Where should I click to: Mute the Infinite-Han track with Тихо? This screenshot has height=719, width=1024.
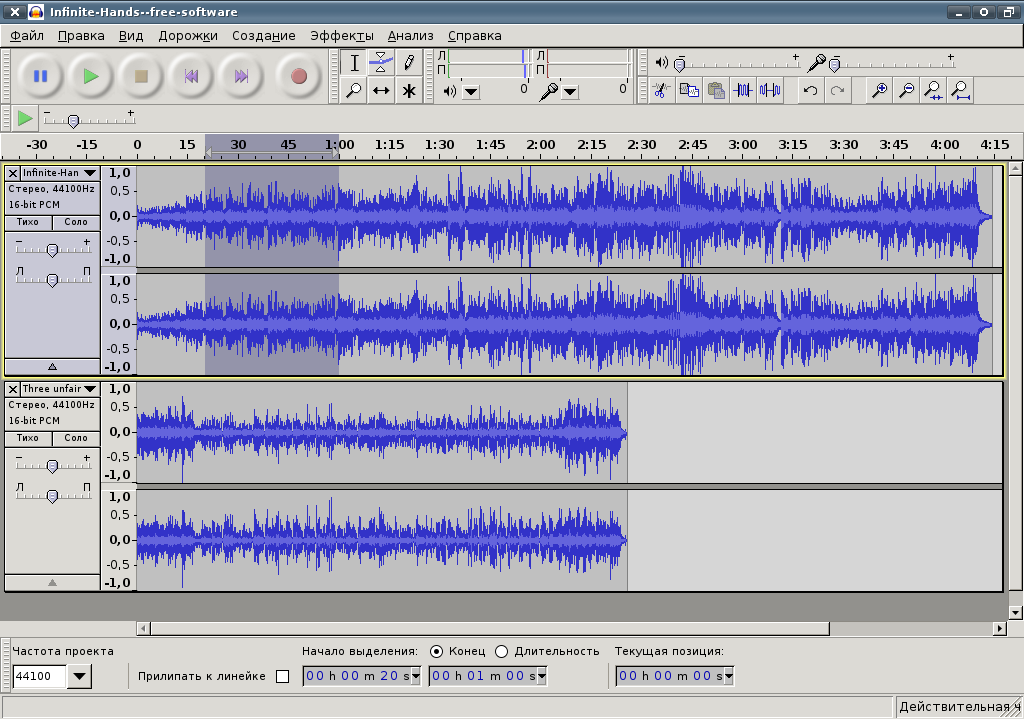pos(28,222)
